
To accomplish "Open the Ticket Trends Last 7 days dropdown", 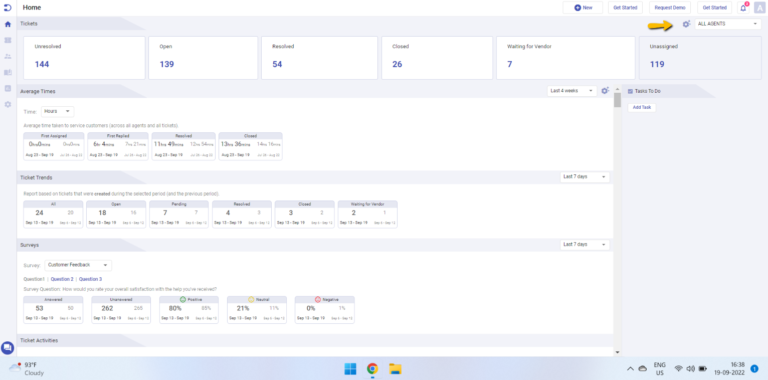I will tap(585, 177).
